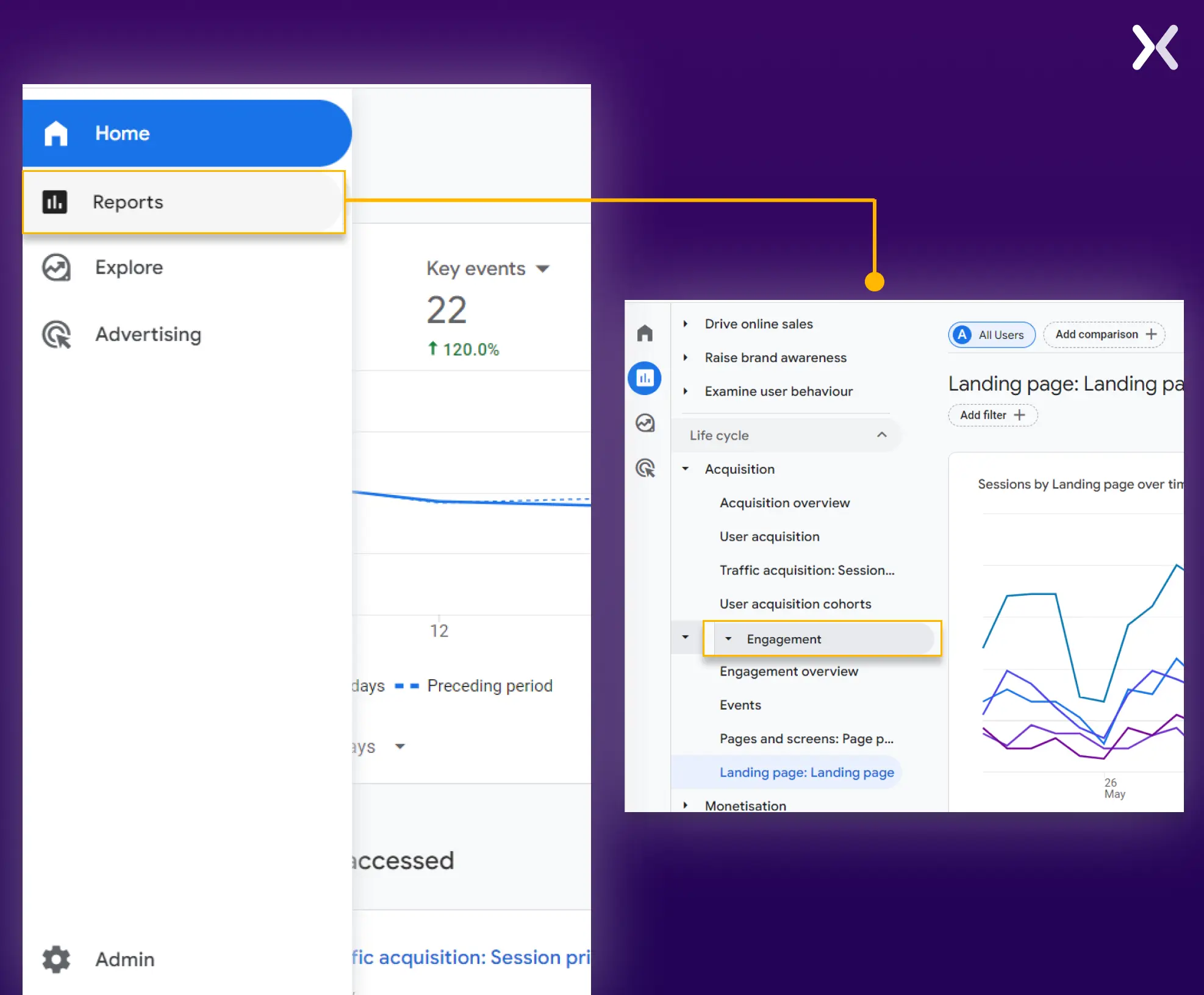The height and width of the screenshot is (995, 1204).
Task: Open Pages and screens report
Action: click(x=806, y=738)
